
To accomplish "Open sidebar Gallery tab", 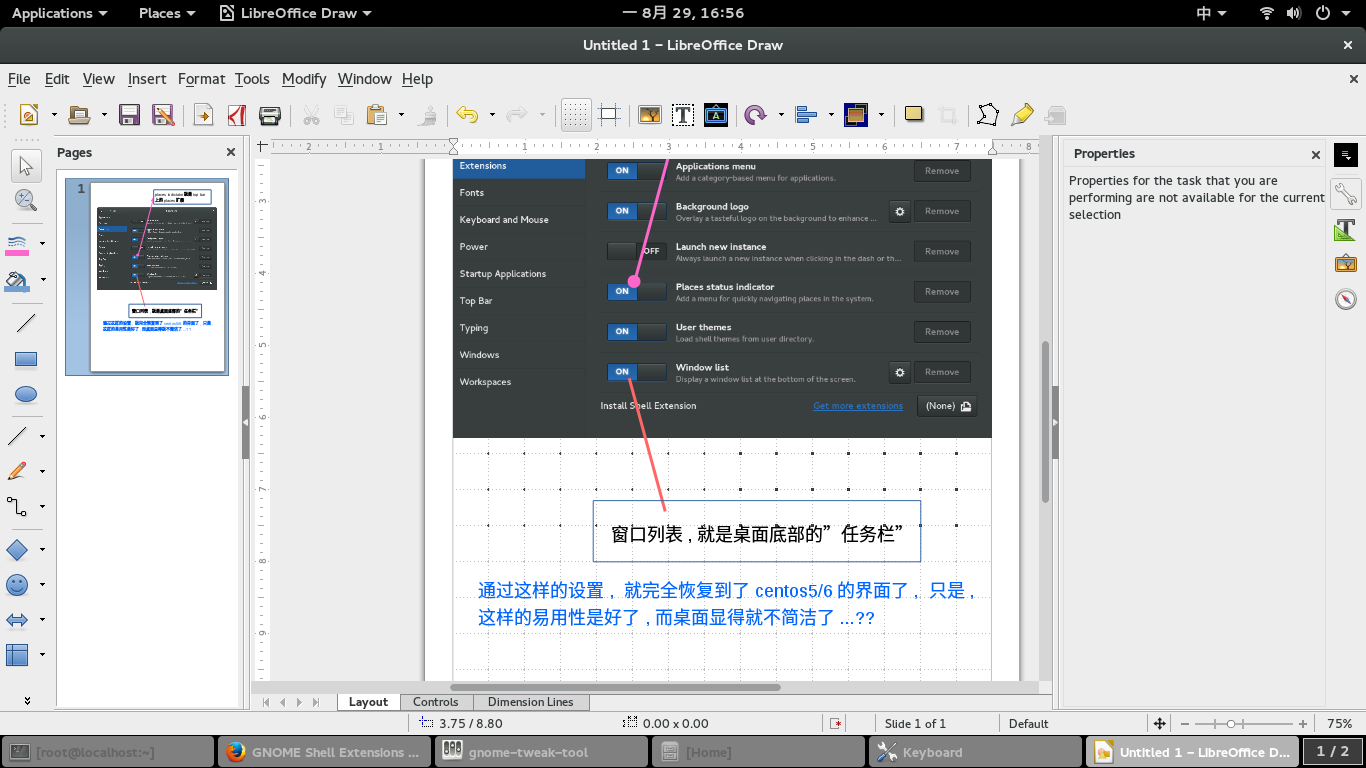I will click(1346, 264).
